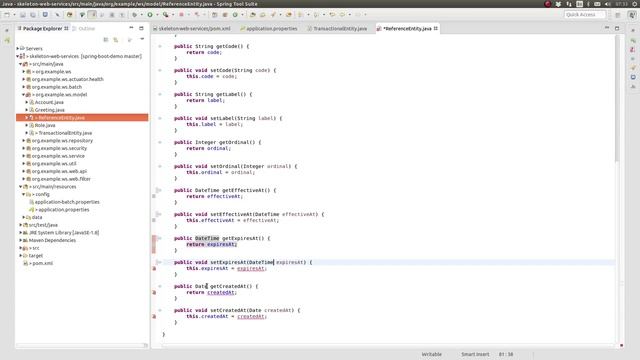Open the Debug dropdown arrow
The height and width of the screenshot is (360, 640).
(142, 15)
